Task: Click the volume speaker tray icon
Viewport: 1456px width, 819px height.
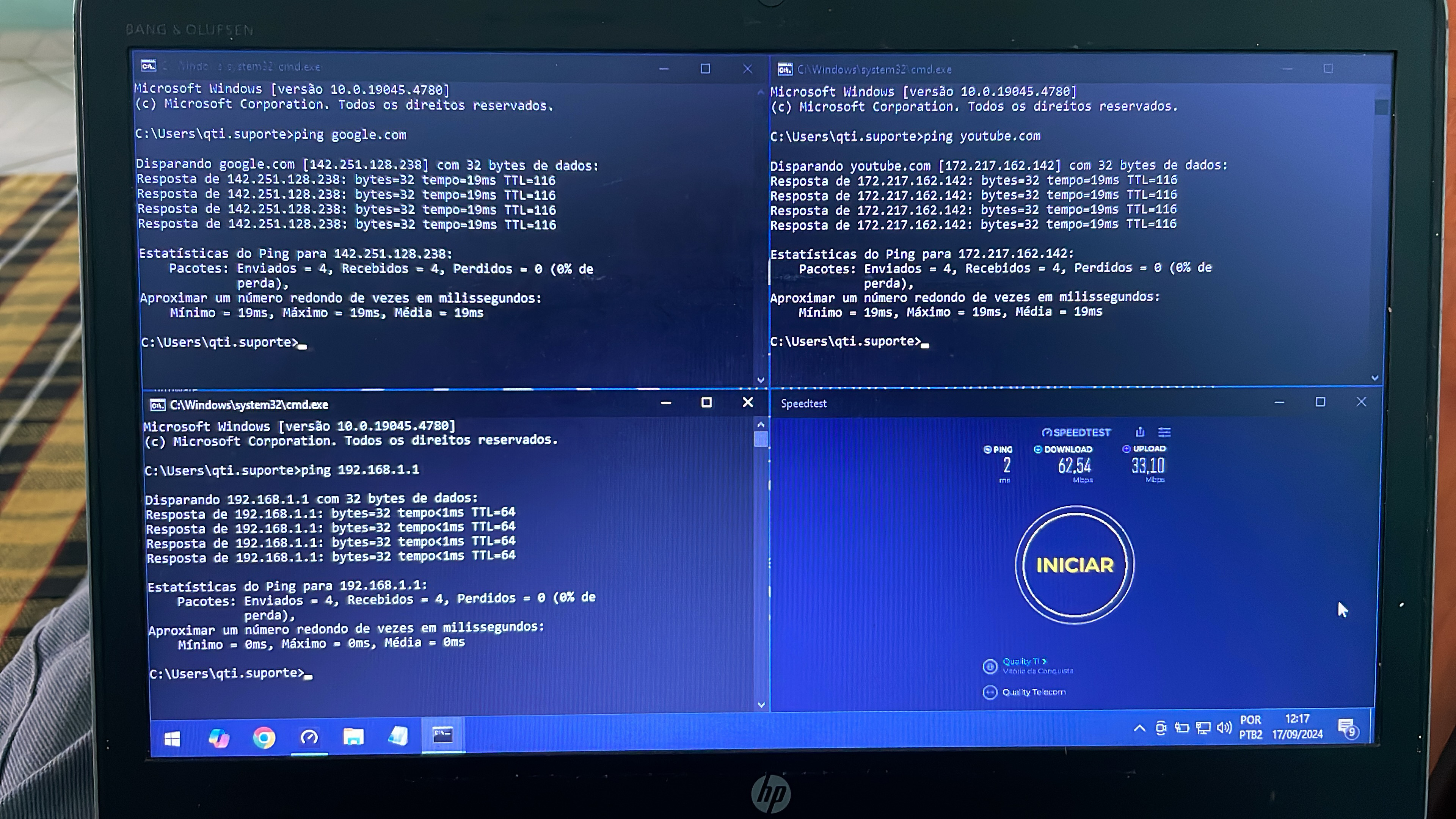Action: [x=1224, y=728]
